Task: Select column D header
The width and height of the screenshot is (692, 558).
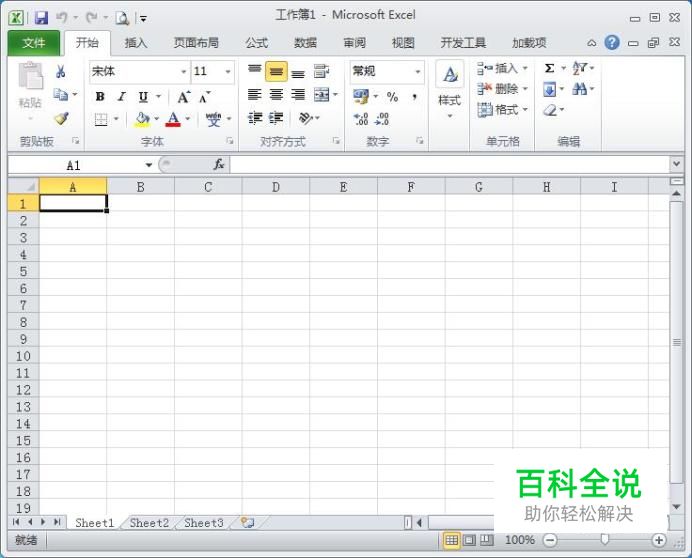Action: (276, 187)
